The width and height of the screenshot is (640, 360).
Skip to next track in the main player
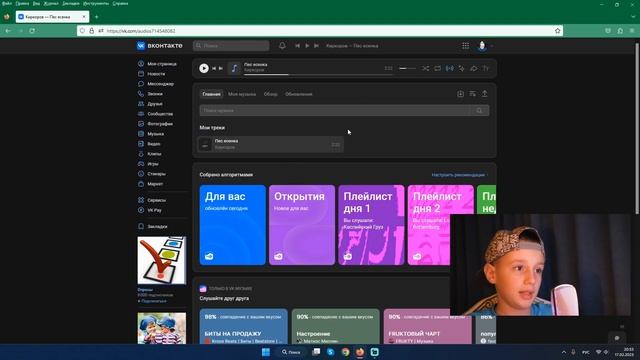click(x=221, y=69)
